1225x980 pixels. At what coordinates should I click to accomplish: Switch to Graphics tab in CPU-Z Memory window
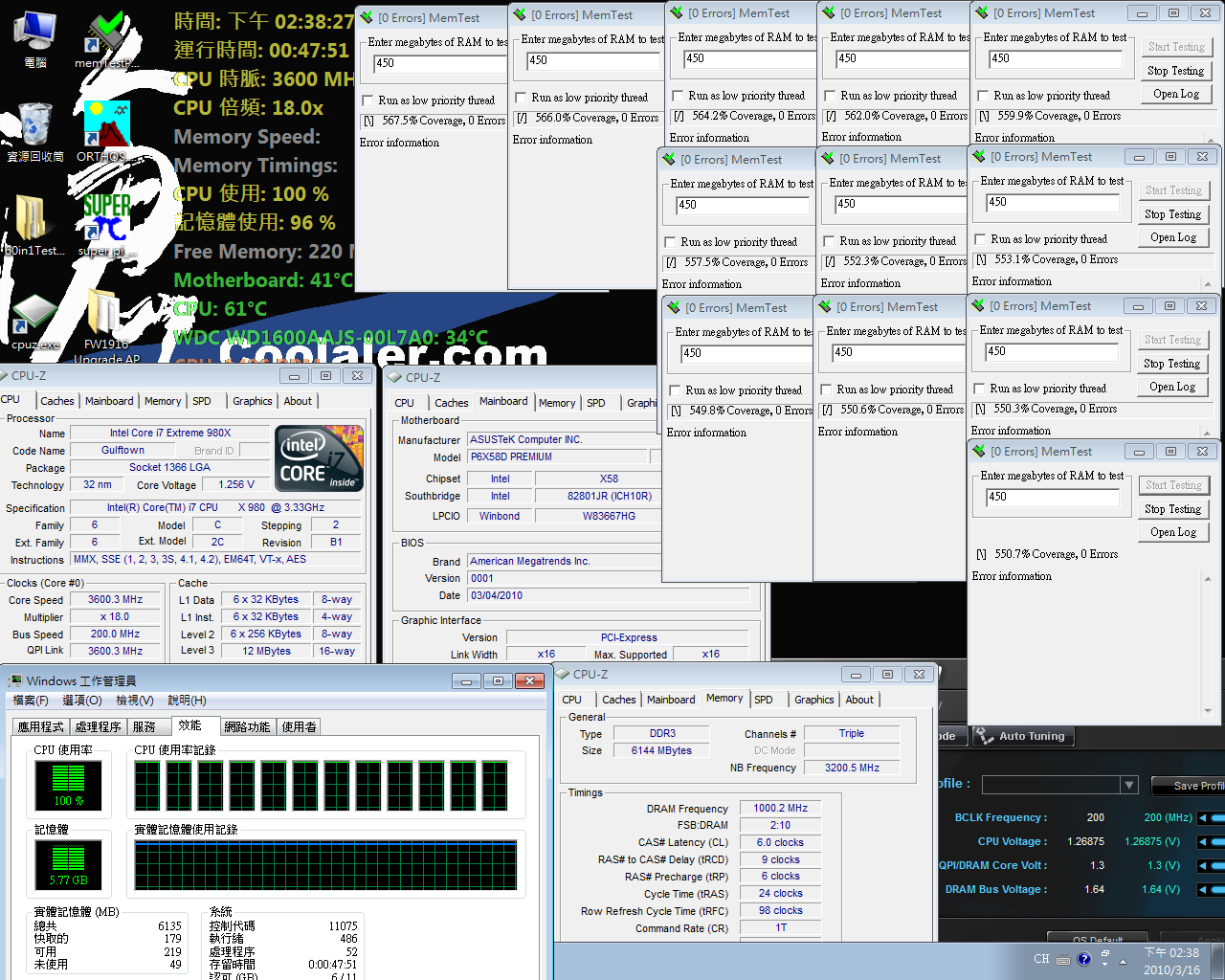click(814, 700)
